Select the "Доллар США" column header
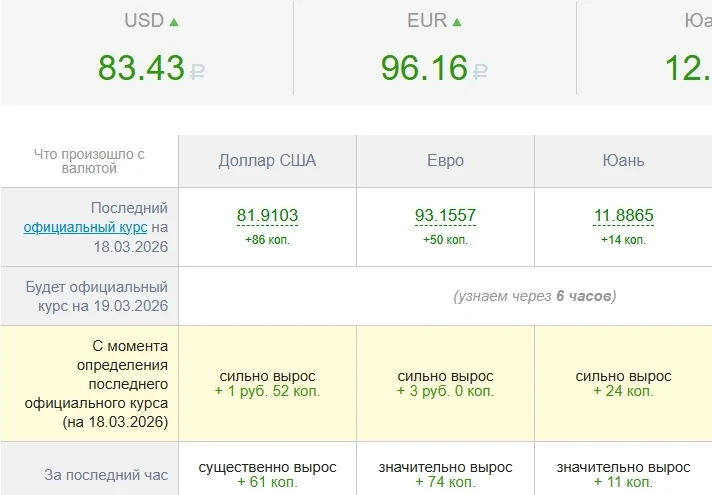 [267, 161]
